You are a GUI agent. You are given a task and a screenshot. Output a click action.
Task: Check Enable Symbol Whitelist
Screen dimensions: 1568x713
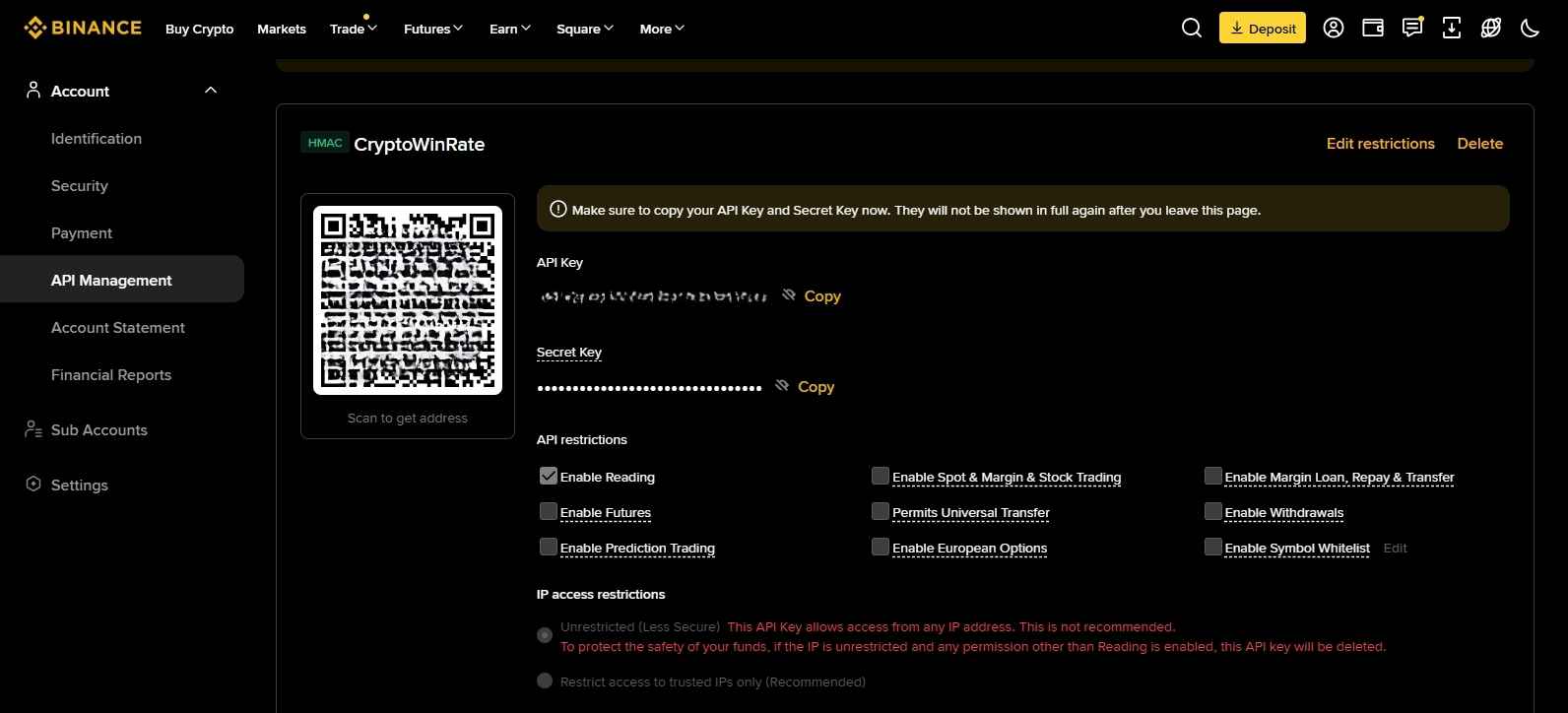tap(1213, 547)
